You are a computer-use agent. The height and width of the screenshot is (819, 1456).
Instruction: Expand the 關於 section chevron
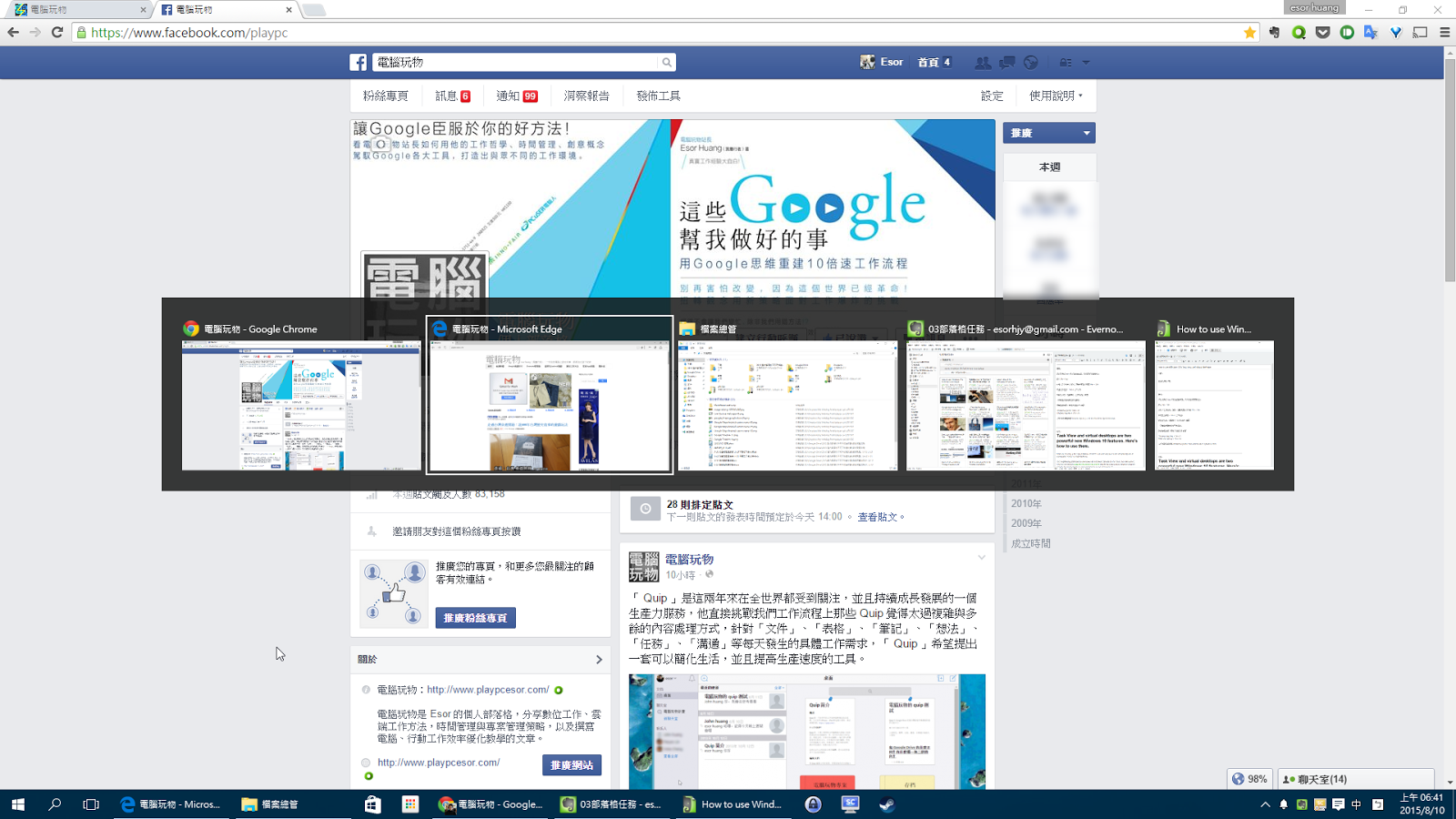tap(599, 660)
